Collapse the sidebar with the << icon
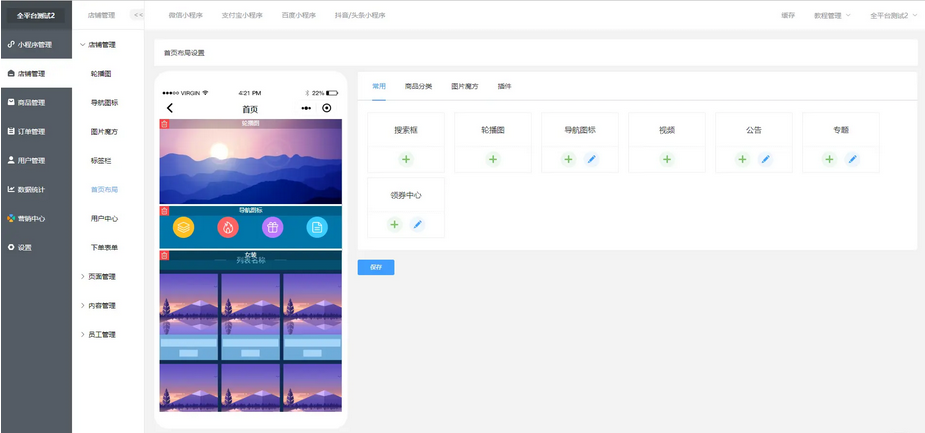This screenshot has height=433, width=925. (x=138, y=15)
